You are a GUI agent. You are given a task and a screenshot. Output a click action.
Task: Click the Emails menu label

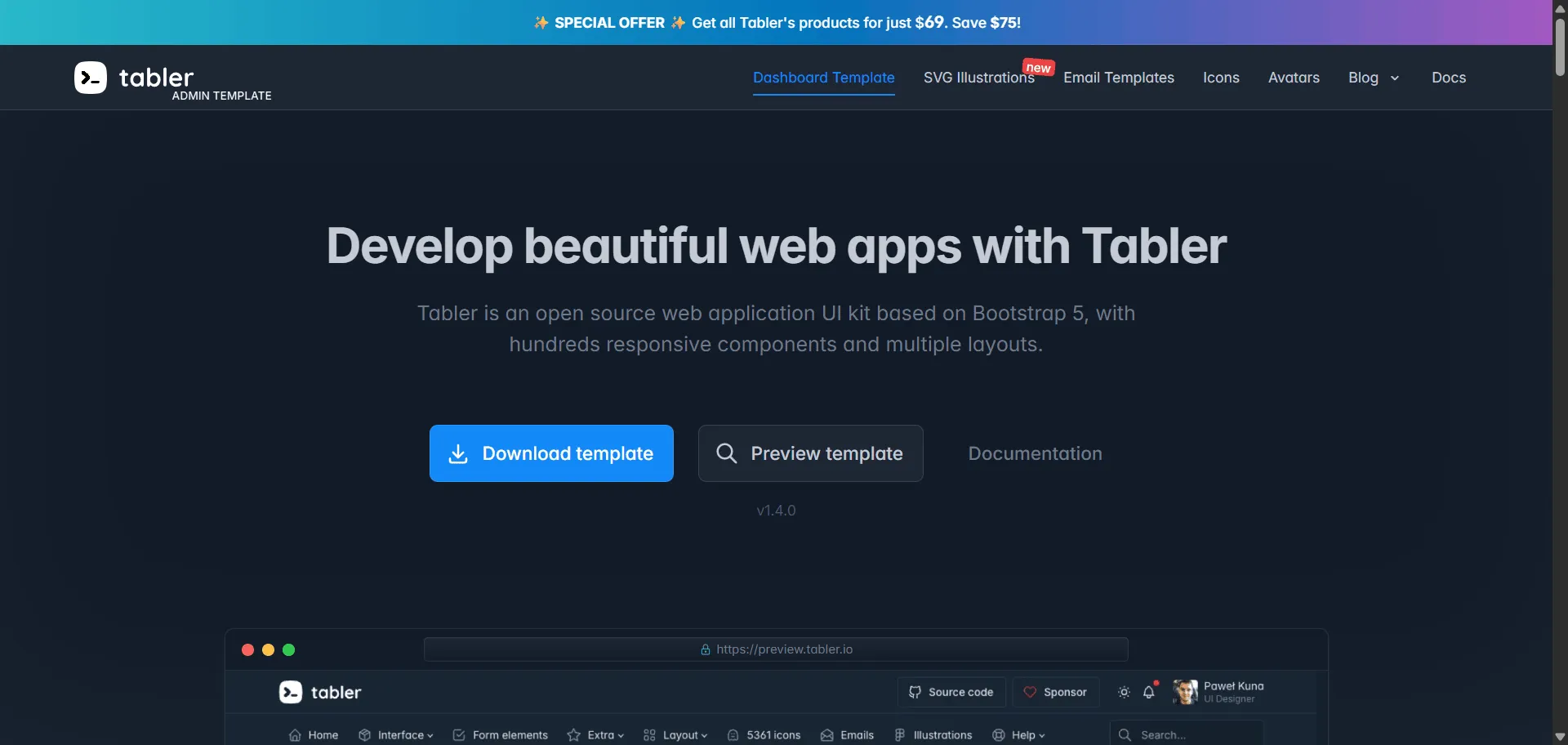coord(857,735)
